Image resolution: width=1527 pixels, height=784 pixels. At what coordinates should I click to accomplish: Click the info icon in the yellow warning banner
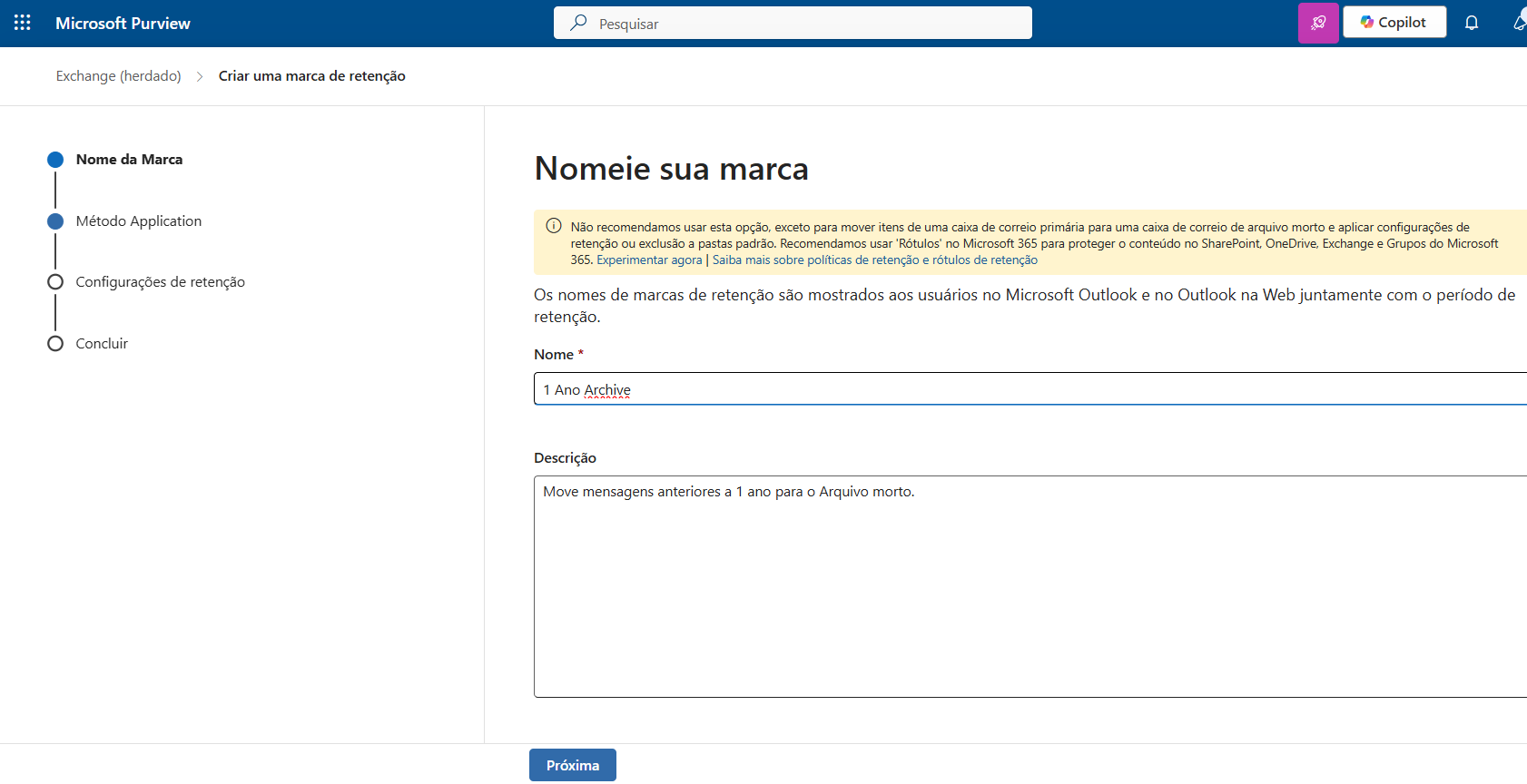554,226
